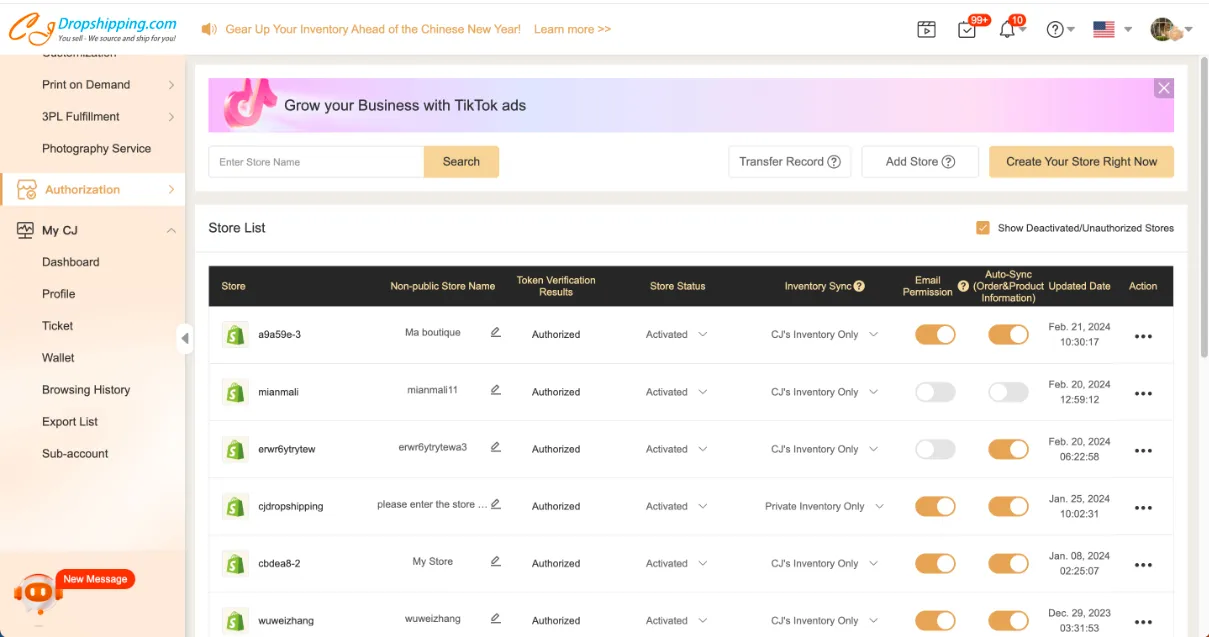Open the country flag language dropdown

tap(1111, 30)
